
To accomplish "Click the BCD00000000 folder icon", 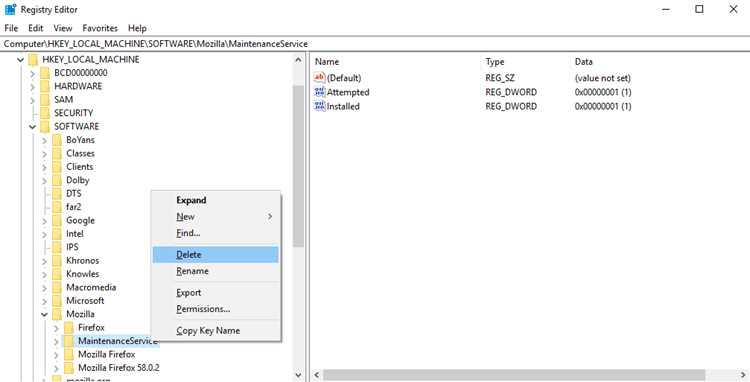I will (x=45, y=73).
